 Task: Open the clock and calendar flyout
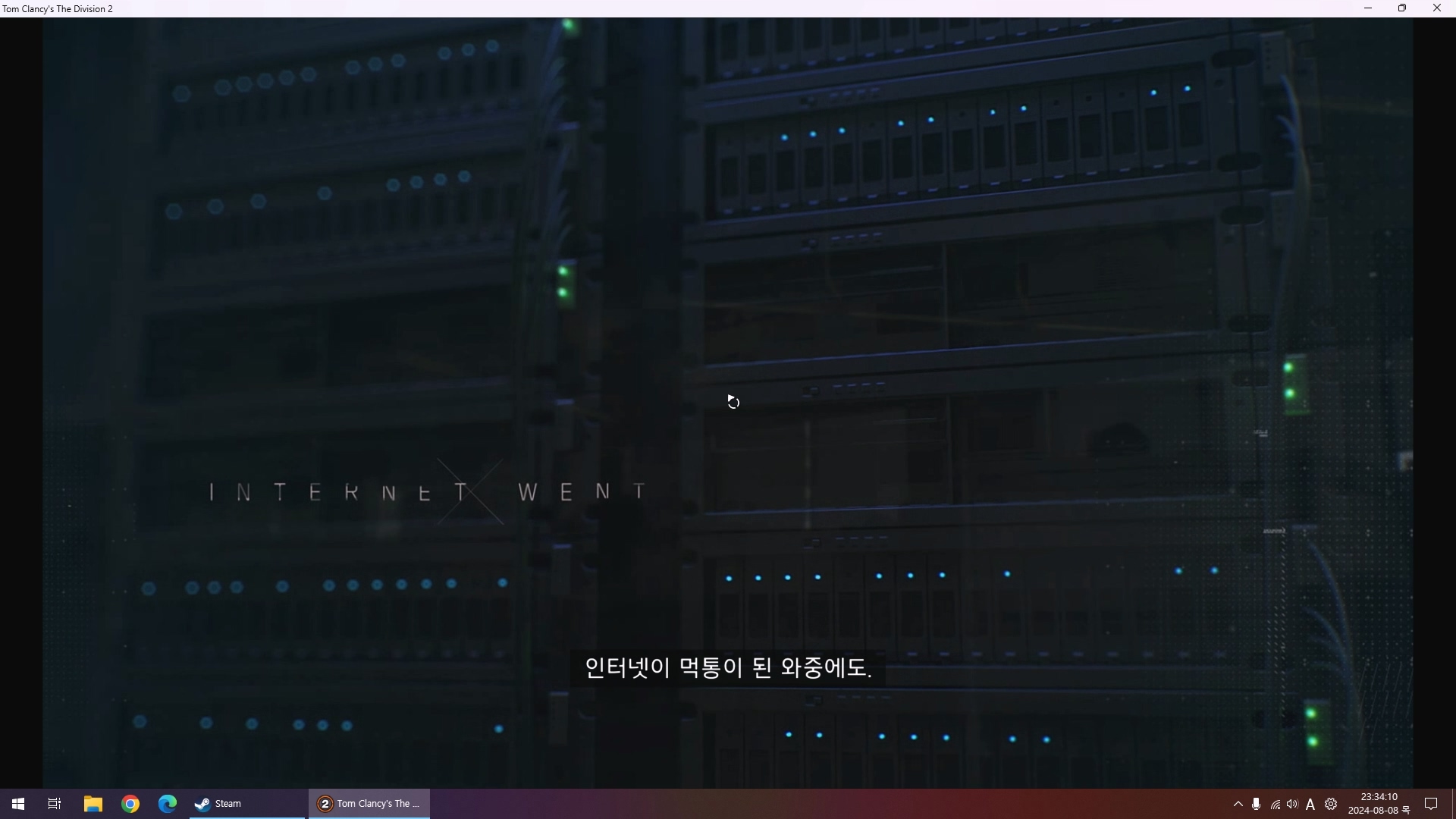(1379, 804)
